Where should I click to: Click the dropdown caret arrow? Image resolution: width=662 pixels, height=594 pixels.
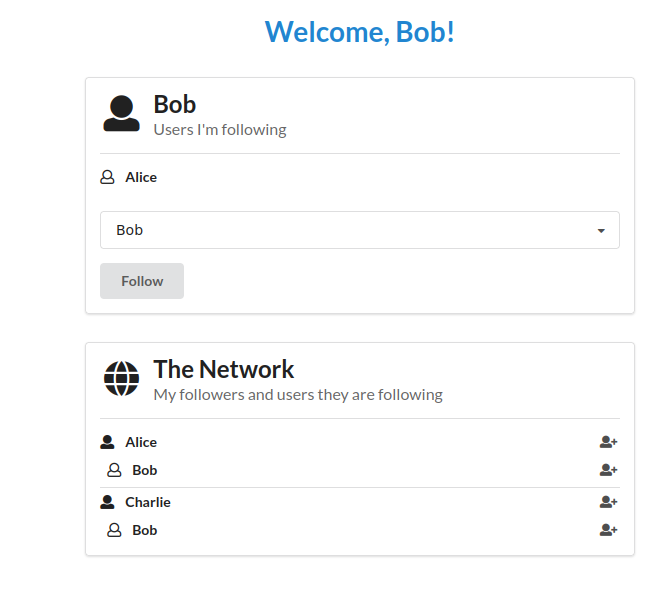(x=601, y=231)
